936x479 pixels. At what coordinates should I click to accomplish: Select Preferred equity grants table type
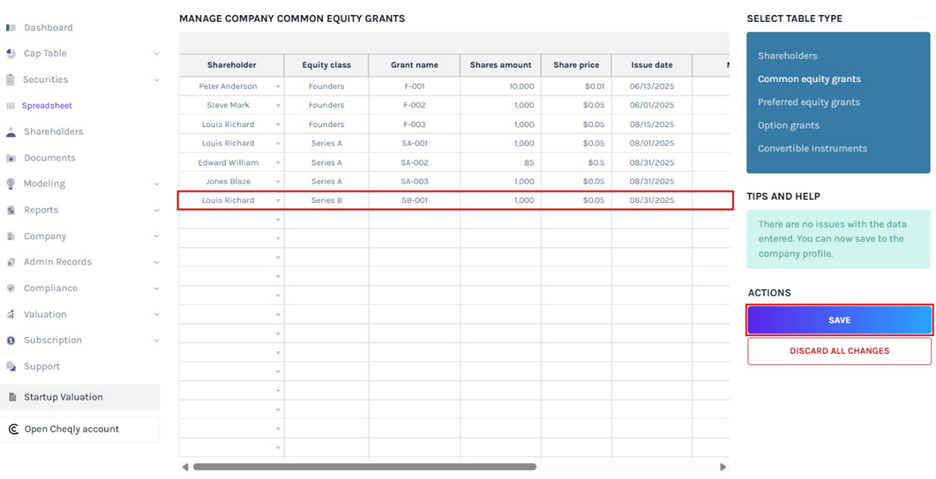[x=809, y=102]
